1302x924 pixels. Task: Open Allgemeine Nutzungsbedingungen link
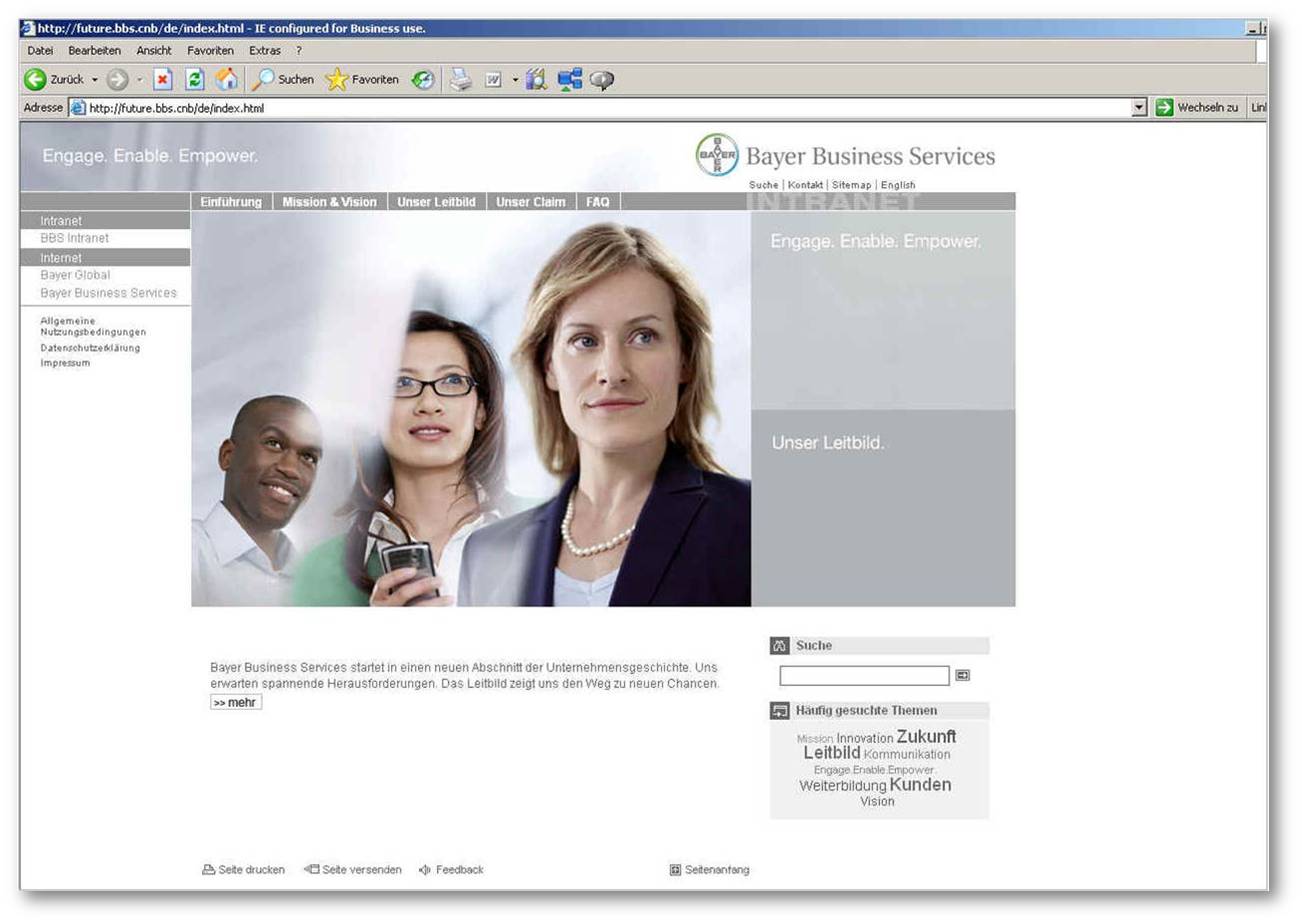click(x=93, y=326)
